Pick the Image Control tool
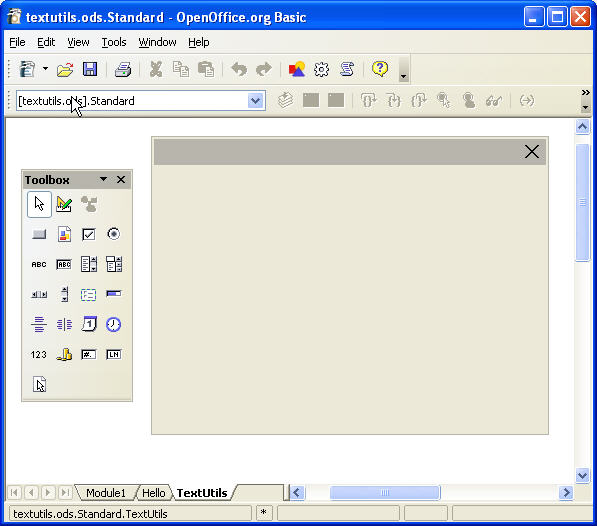The height and width of the screenshot is (526, 597). [x=64, y=234]
